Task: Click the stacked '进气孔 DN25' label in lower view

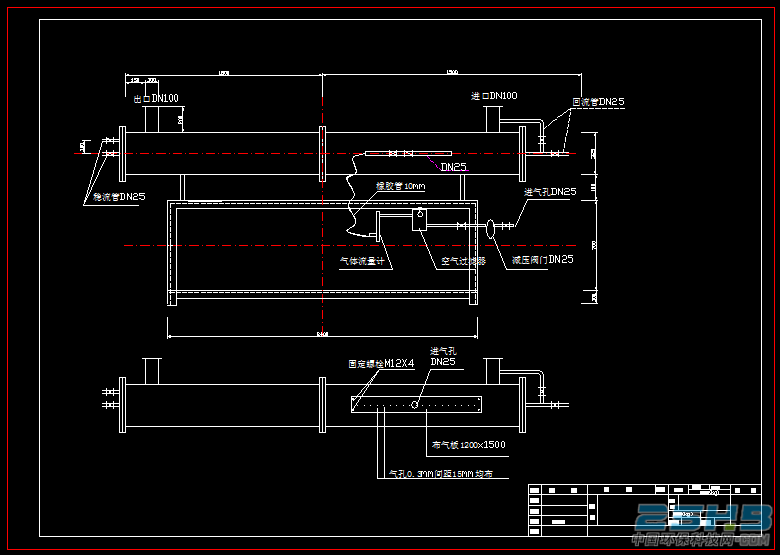Action: [x=443, y=357]
